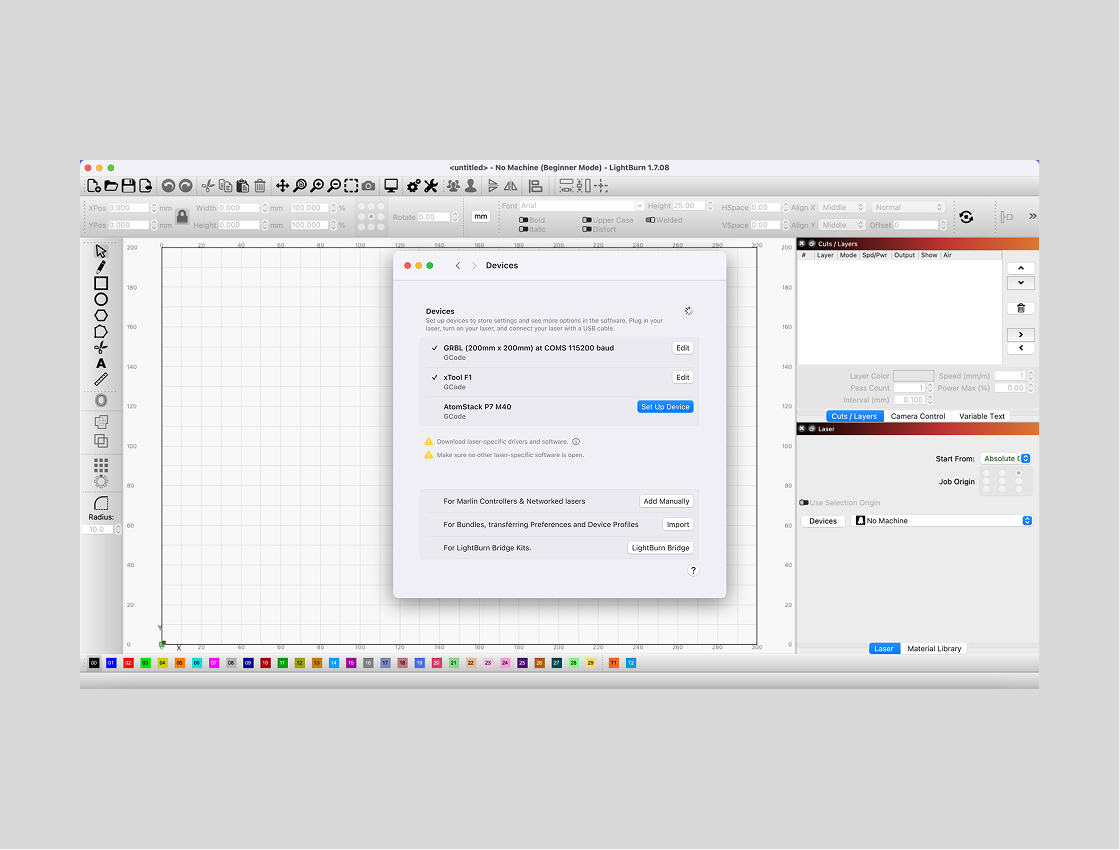Select the red 02 layer color swatch
This screenshot has width=1120, height=850.
tap(129, 663)
